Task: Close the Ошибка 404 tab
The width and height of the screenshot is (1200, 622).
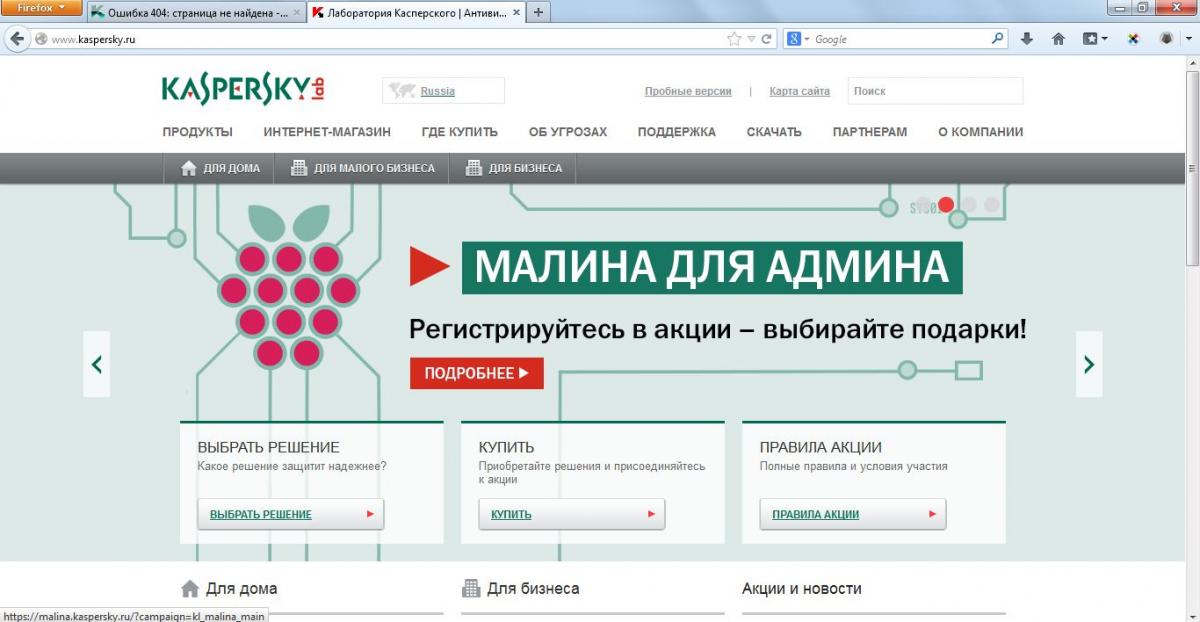Action: point(297,12)
